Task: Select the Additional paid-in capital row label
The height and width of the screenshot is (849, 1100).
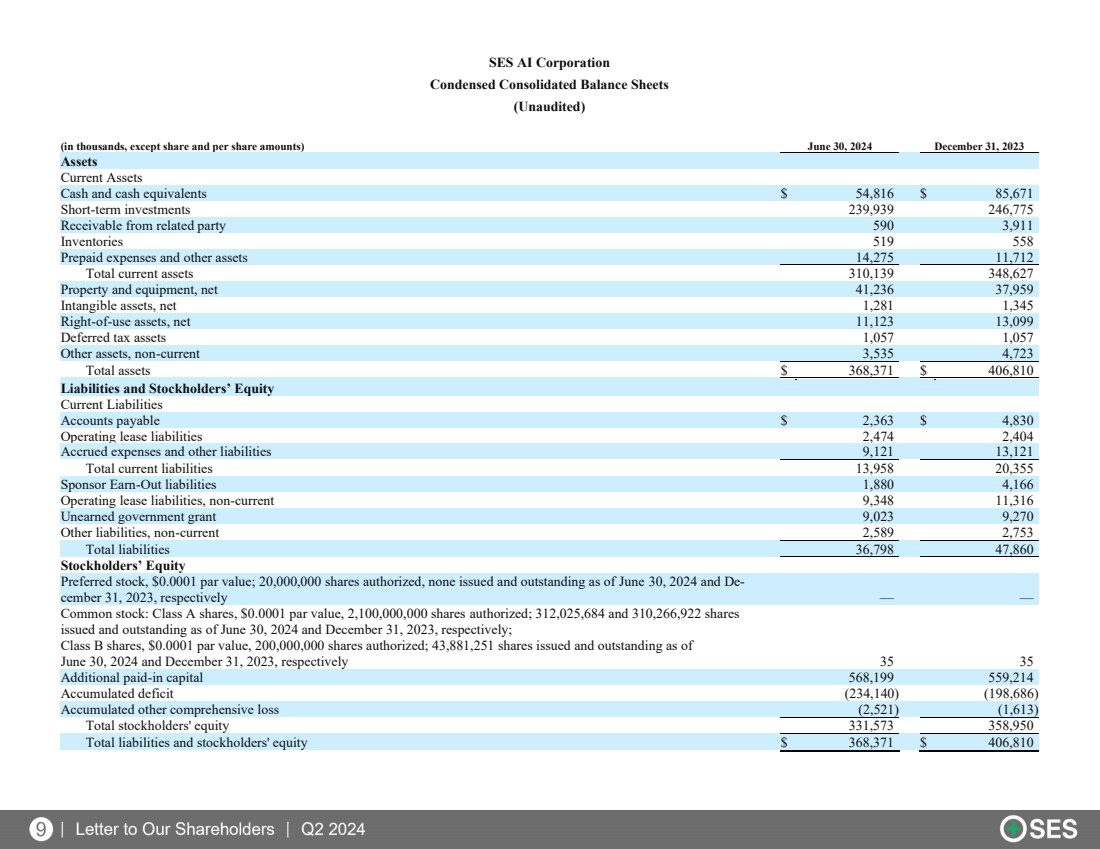Action: click(x=132, y=678)
